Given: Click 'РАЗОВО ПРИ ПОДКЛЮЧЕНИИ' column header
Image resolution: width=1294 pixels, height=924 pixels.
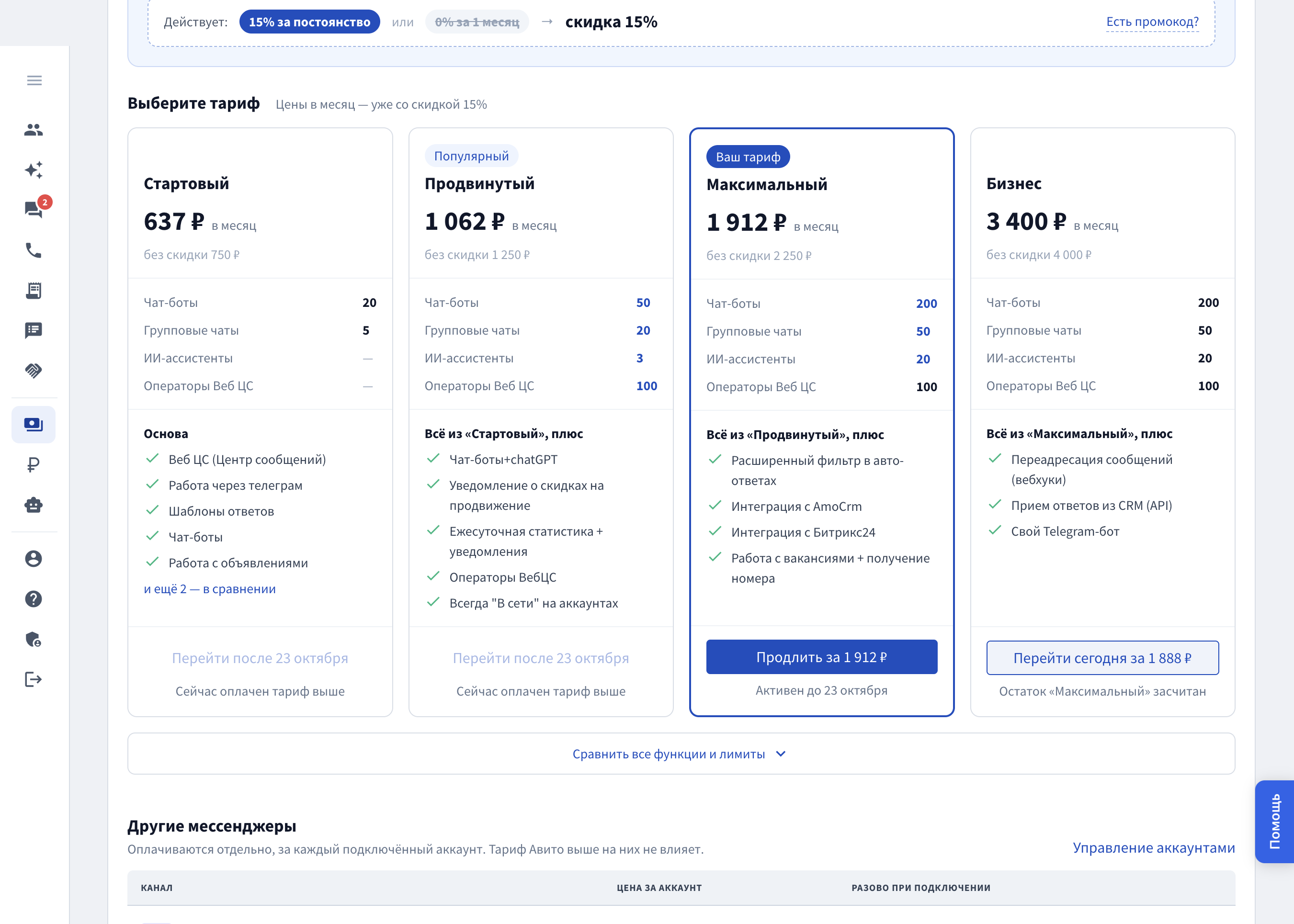Looking at the screenshot, I should tap(921, 888).
